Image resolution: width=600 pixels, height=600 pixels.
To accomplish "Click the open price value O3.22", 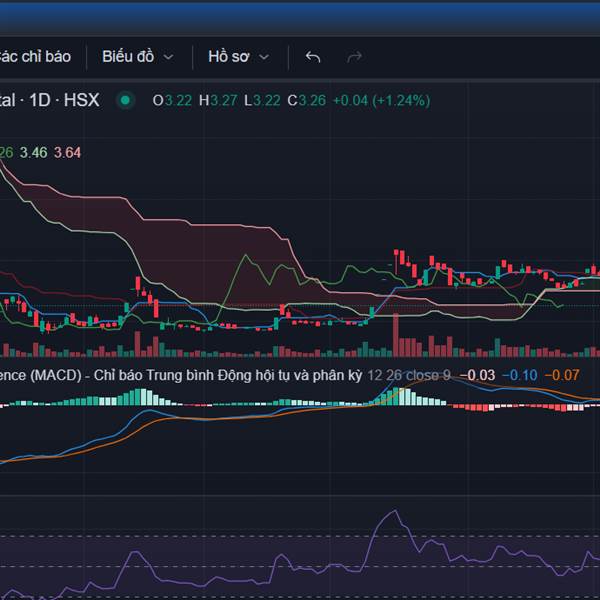I will pyautogui.click(x=172, y=100).
